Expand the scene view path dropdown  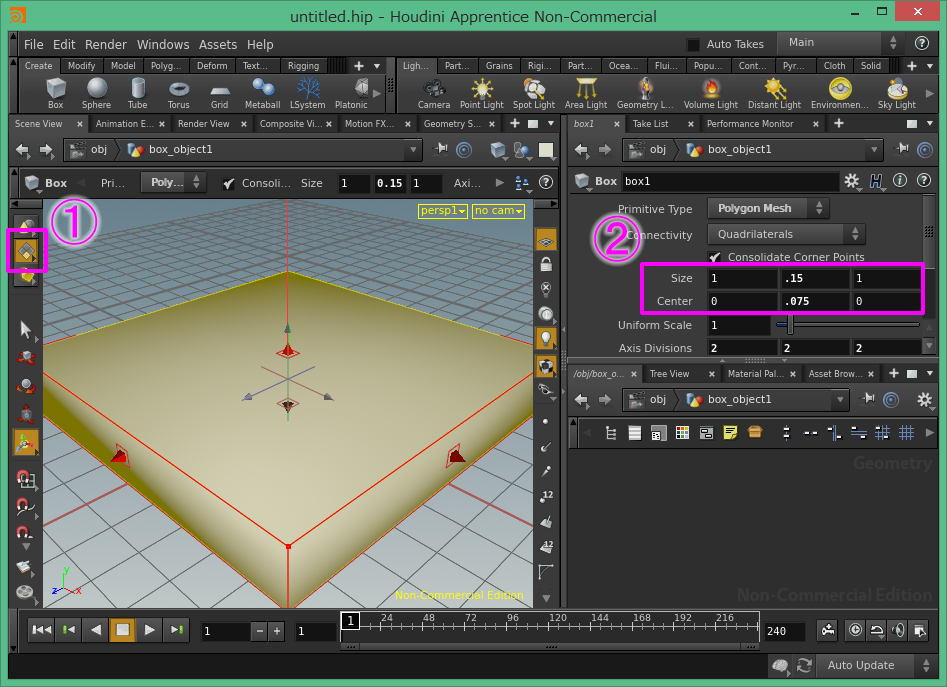(413, 149)
